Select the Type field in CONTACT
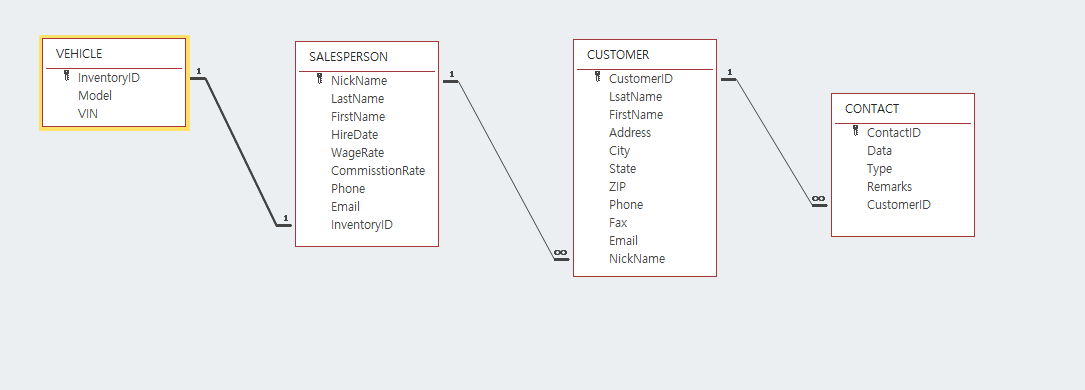This screenshot has height=390, width=1085. pyautogui.click(x=879, y=169)
